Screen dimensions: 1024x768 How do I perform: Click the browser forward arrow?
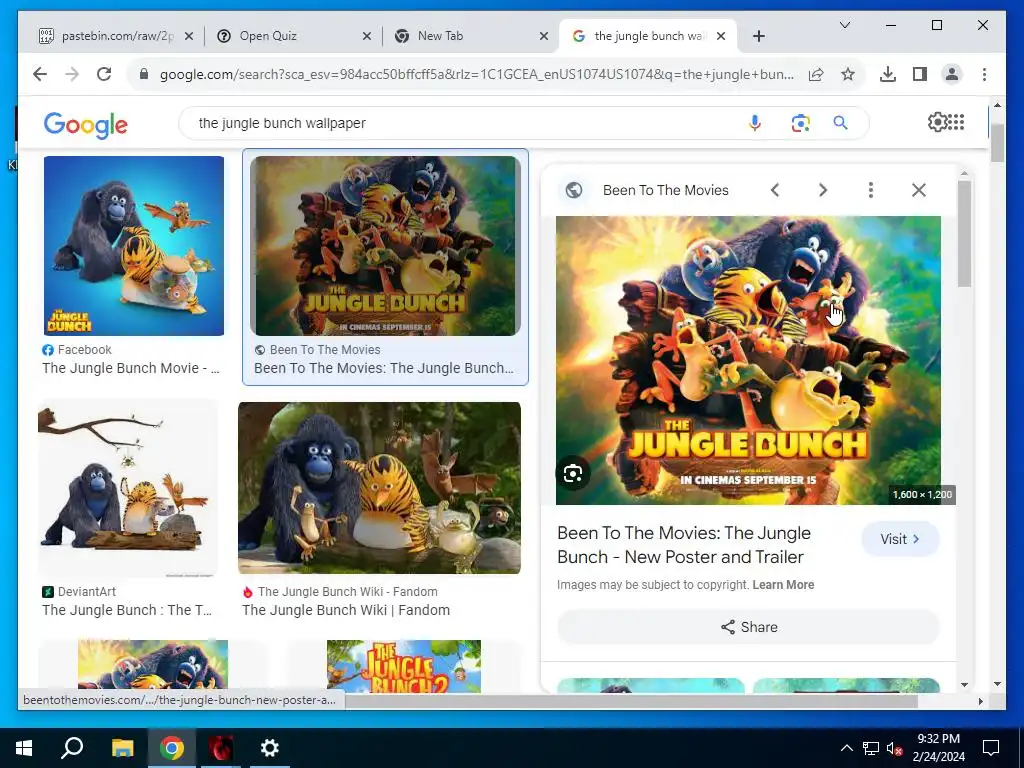tap(72, 74)
